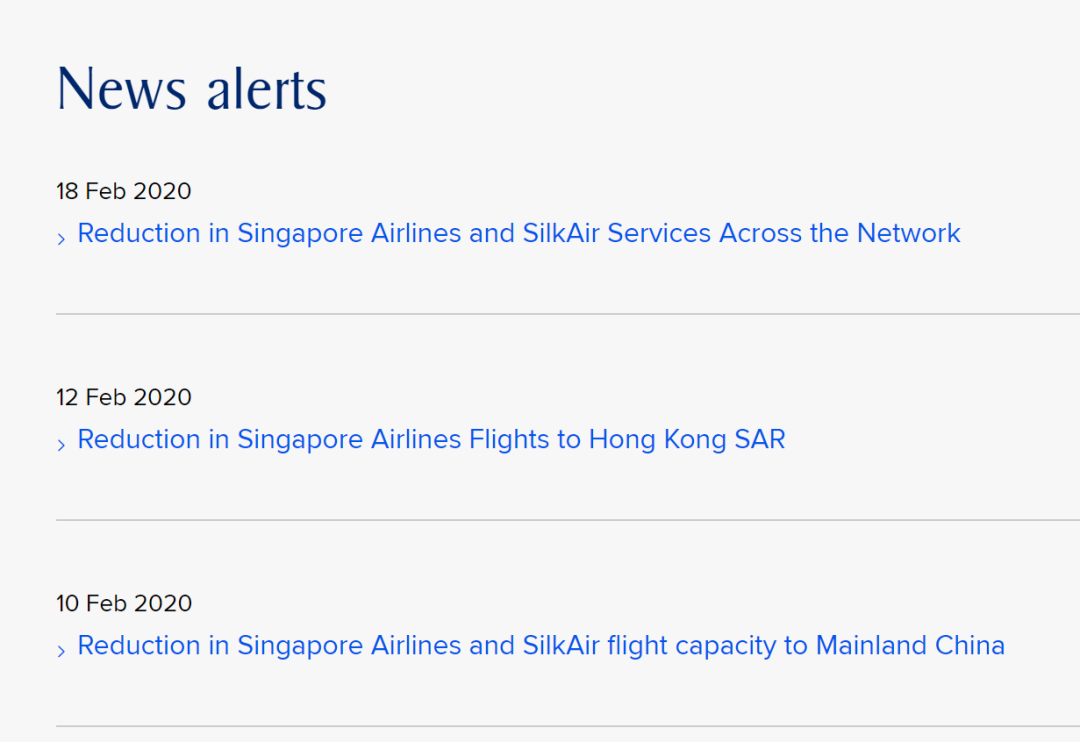Click chevron before Hong Kong SAR link

tap(62, 444)
